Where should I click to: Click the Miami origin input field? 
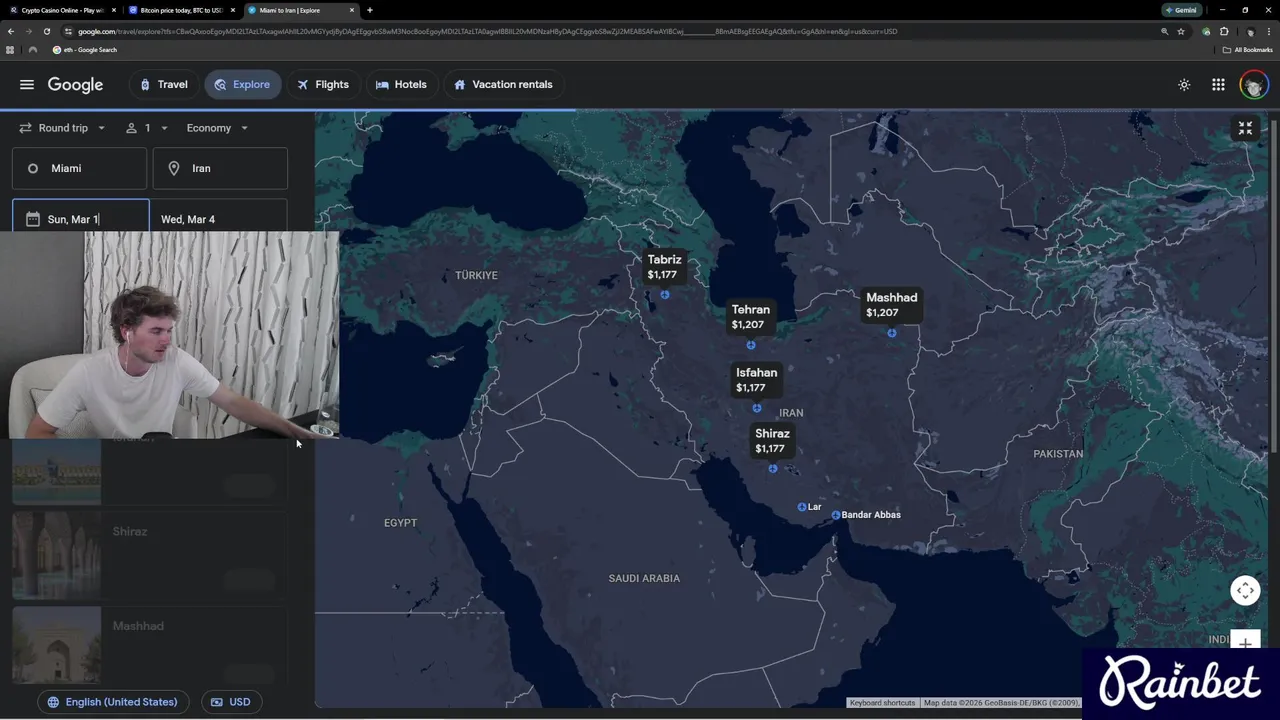(x=79, y=168)
